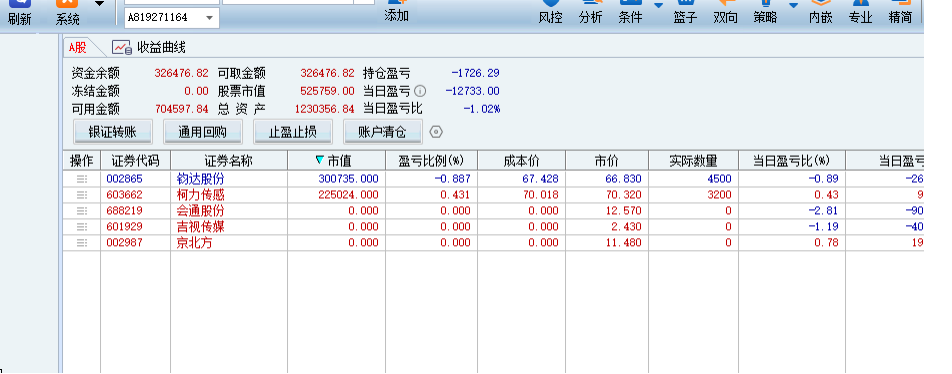Click the stock name 吉视传媒
Viewport: 952px width, 374px height.
point(200,226)
